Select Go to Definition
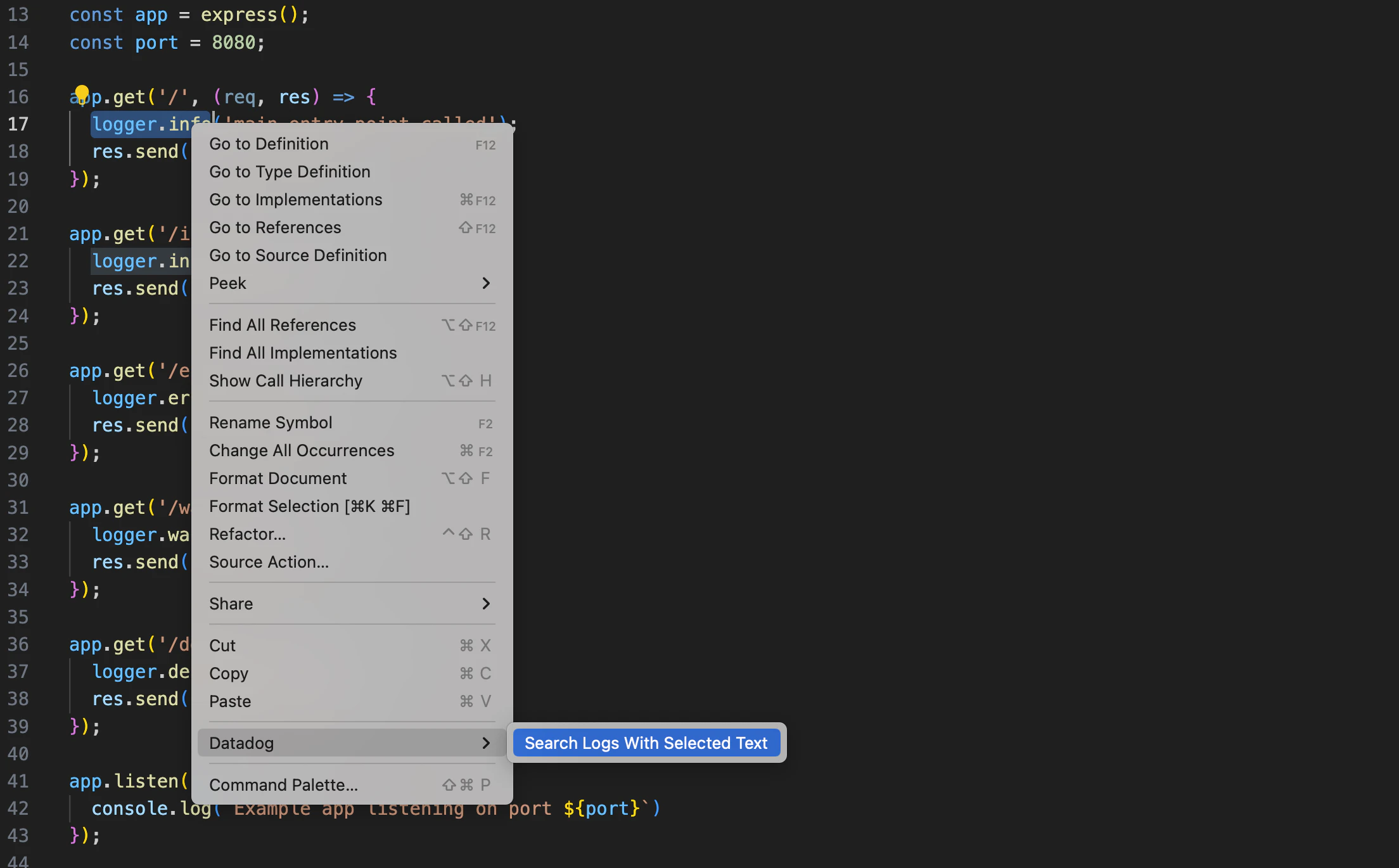The image size is (1399, 868). click(269, 144)
